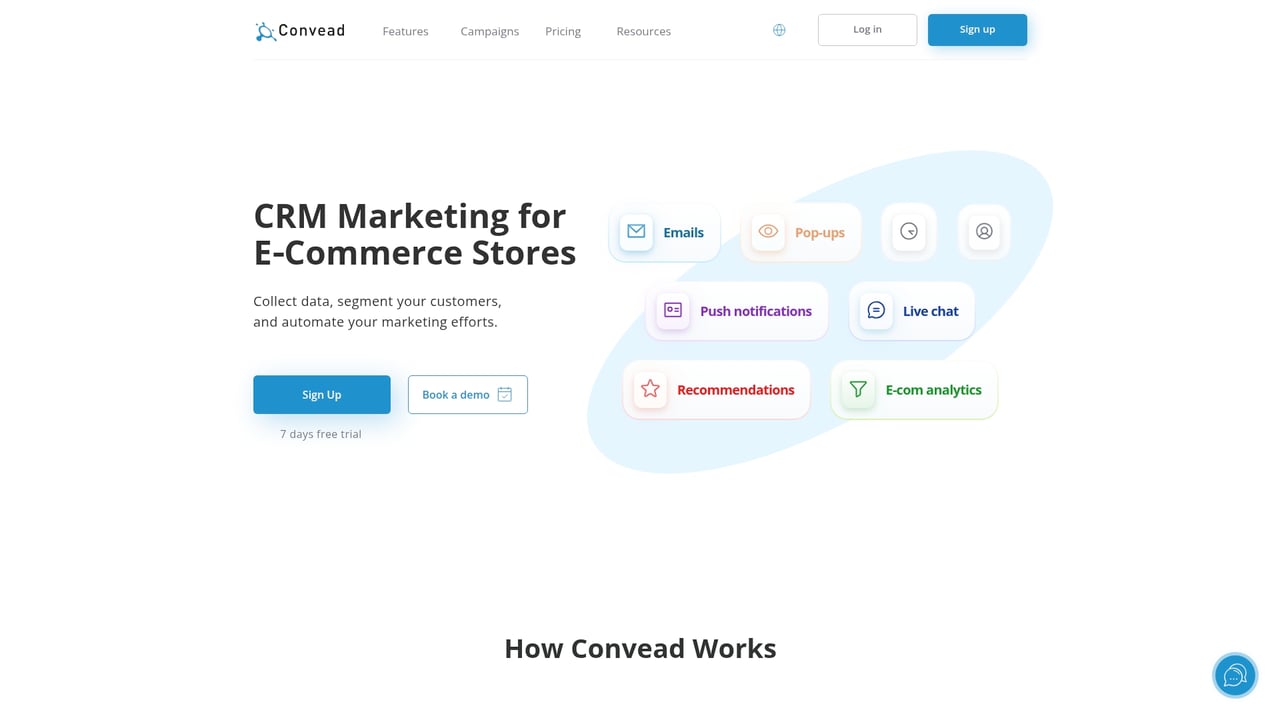Screen dimensions: 1280x720
Task: Select the E-com analytics funnel icon
Action: 857,389
